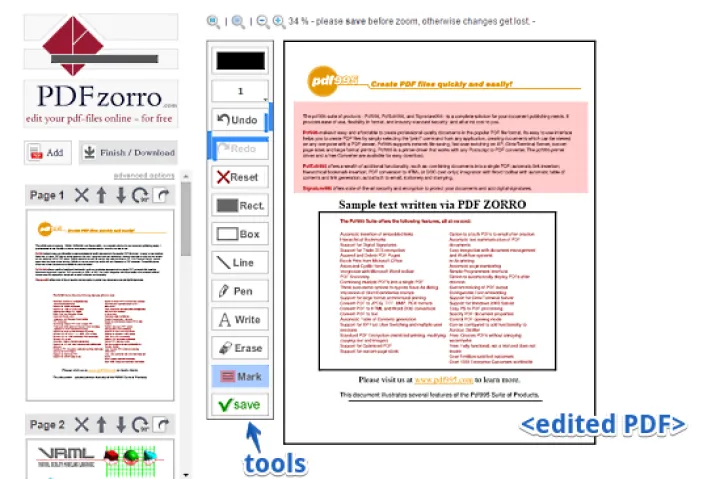Click the www.pdf995.com link in document
720x479 pixels.
tap(444, 380)
